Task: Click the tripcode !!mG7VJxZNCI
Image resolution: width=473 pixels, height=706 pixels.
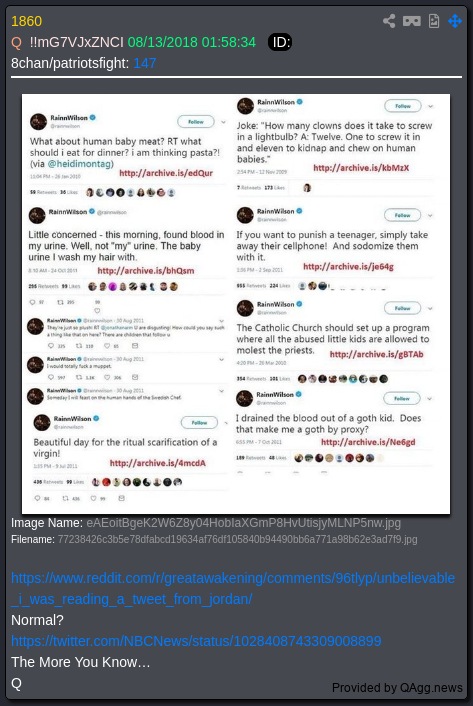Action: (x=77, y=42)
